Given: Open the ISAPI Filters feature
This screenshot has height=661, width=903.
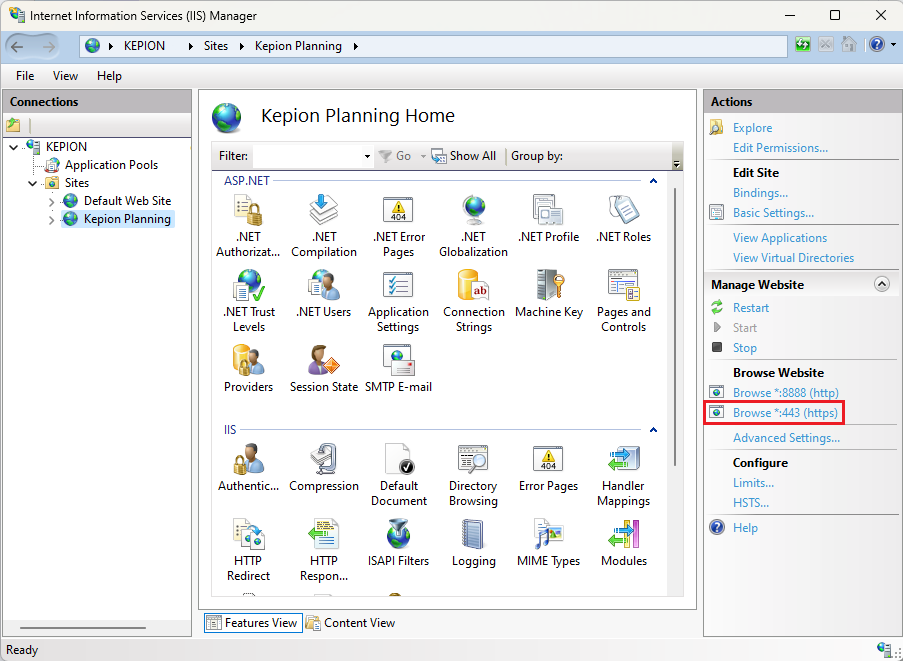Looking at the screenshot, I should pos(399,542).
